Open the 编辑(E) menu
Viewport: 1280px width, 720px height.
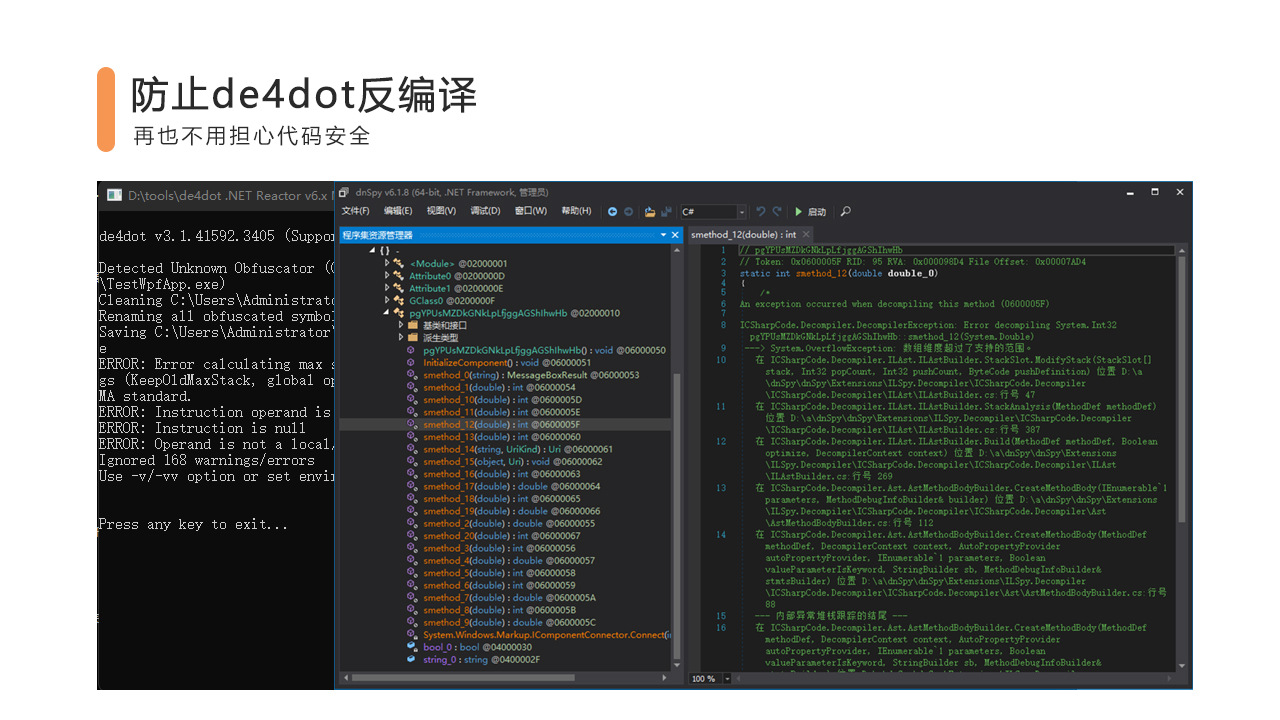coord(398,211)
